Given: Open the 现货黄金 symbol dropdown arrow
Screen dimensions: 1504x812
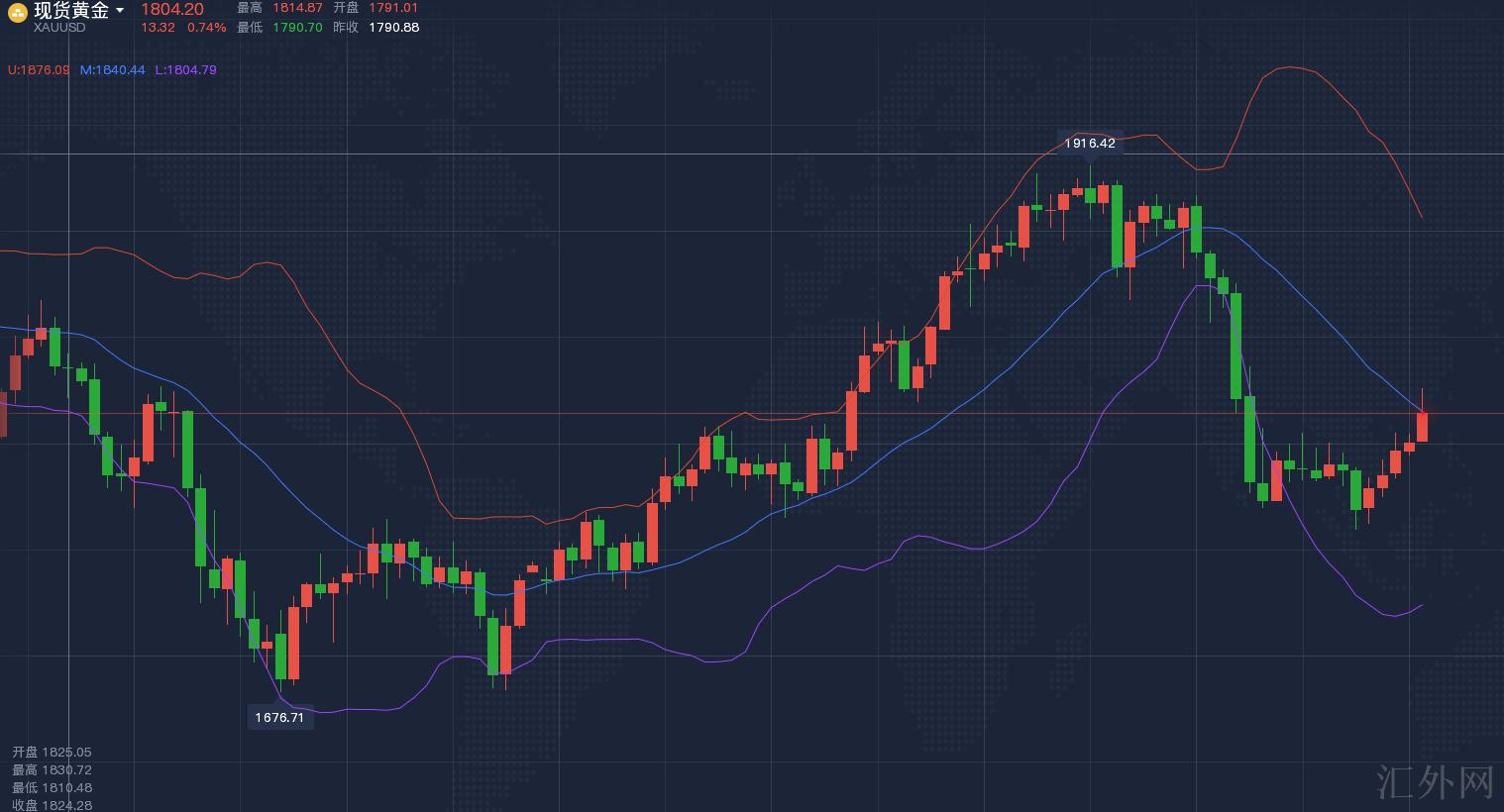Looking at the screenshot, I should coord(120,10).
